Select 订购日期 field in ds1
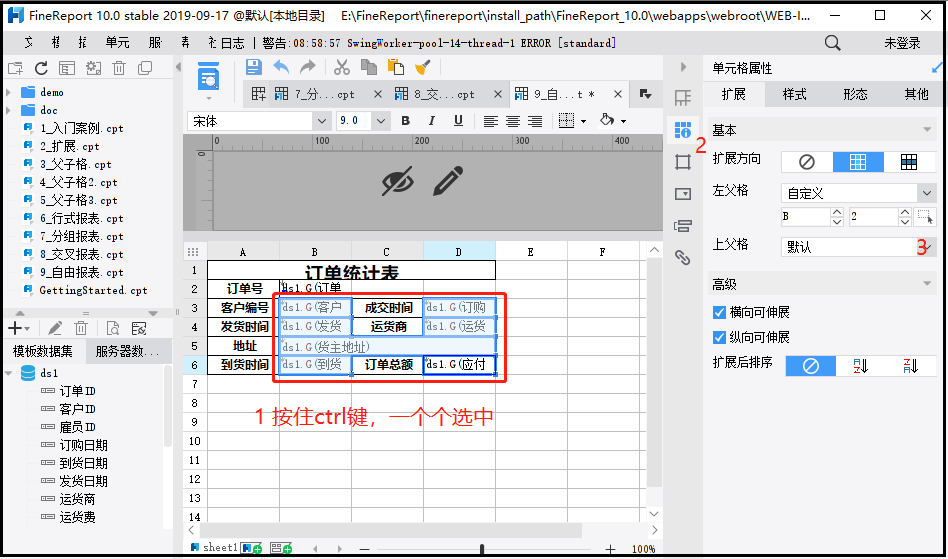The image size is (948, 559). [83, 445]
